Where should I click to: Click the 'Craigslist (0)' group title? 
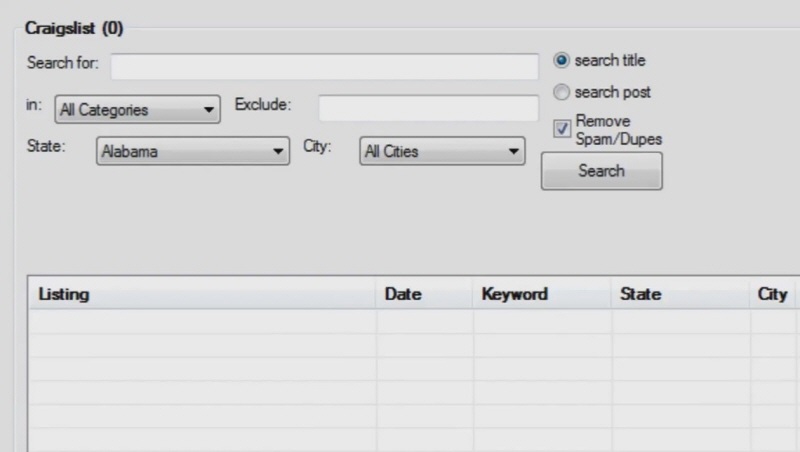click(x=74, y=28)
